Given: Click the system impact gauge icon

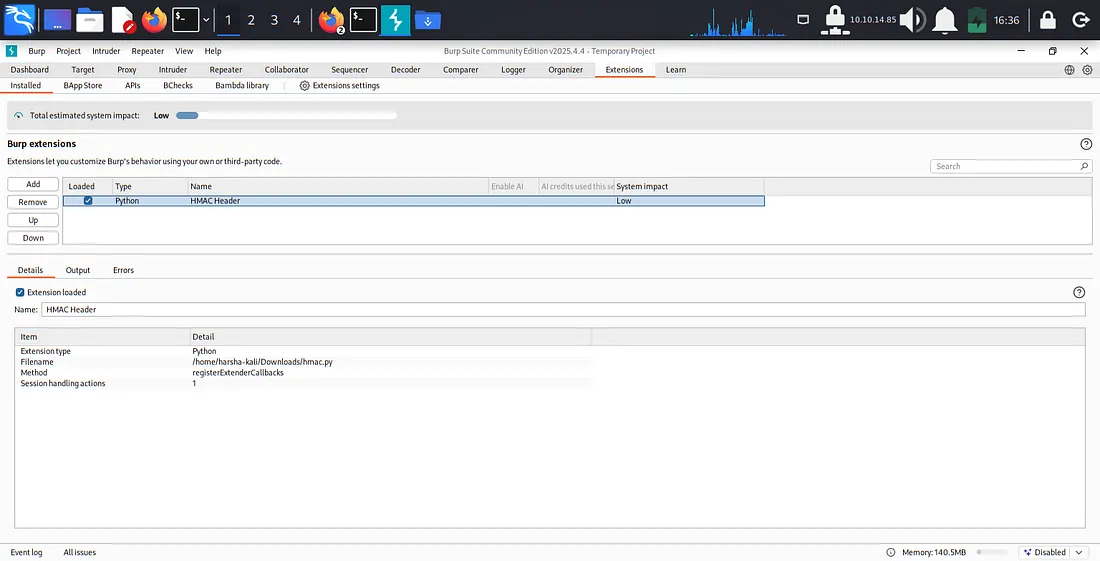Looking at the screenshot, I should click(18, 115).
